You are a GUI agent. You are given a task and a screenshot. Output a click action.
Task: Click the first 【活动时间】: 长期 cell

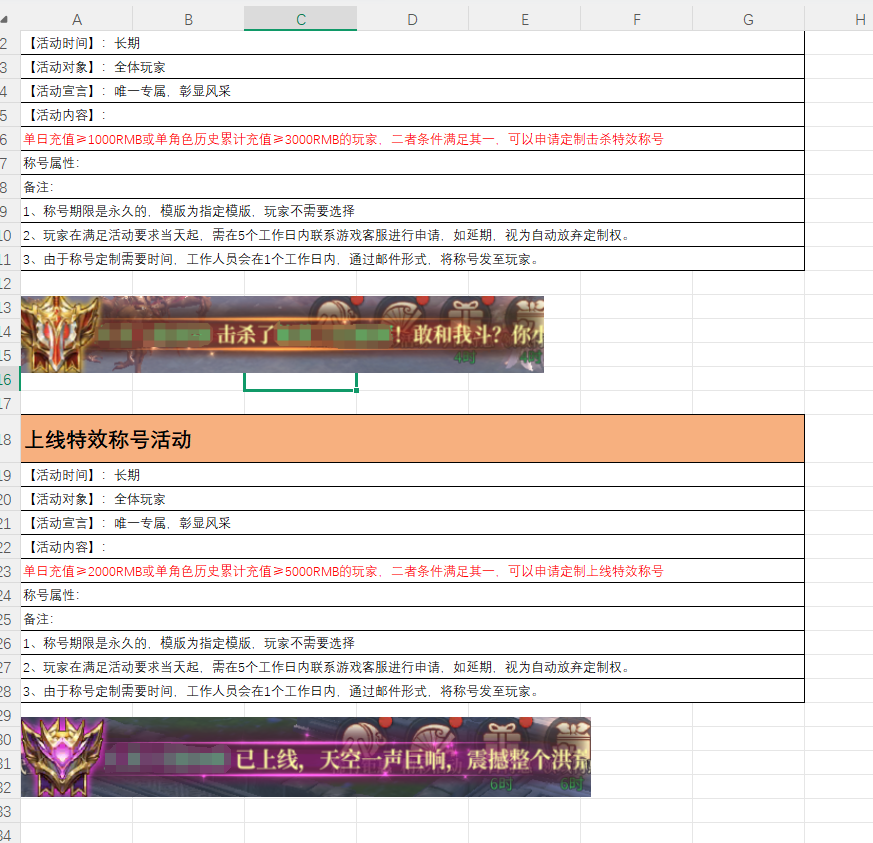point(83,43)
